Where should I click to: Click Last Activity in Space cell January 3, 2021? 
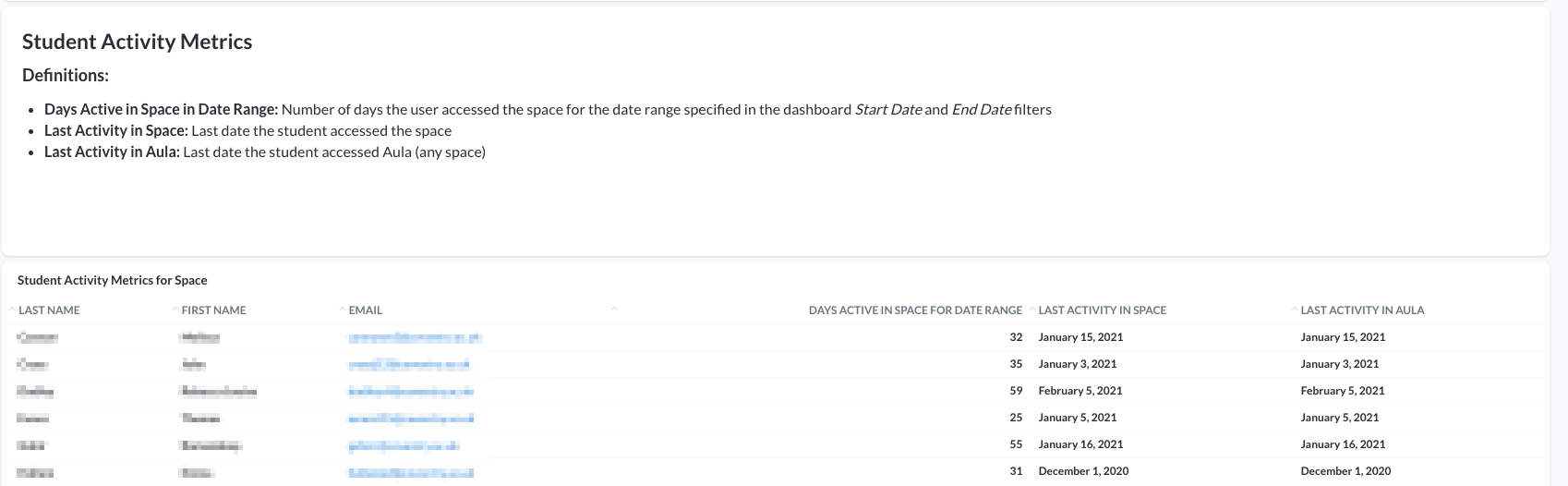click(1077, 364)
